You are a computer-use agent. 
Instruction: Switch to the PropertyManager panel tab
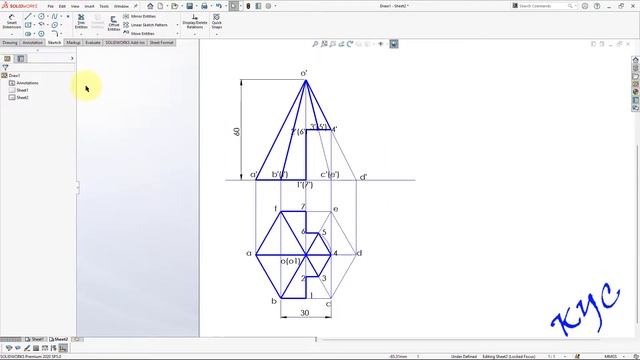pyautogui.click(x=21, y=59)
